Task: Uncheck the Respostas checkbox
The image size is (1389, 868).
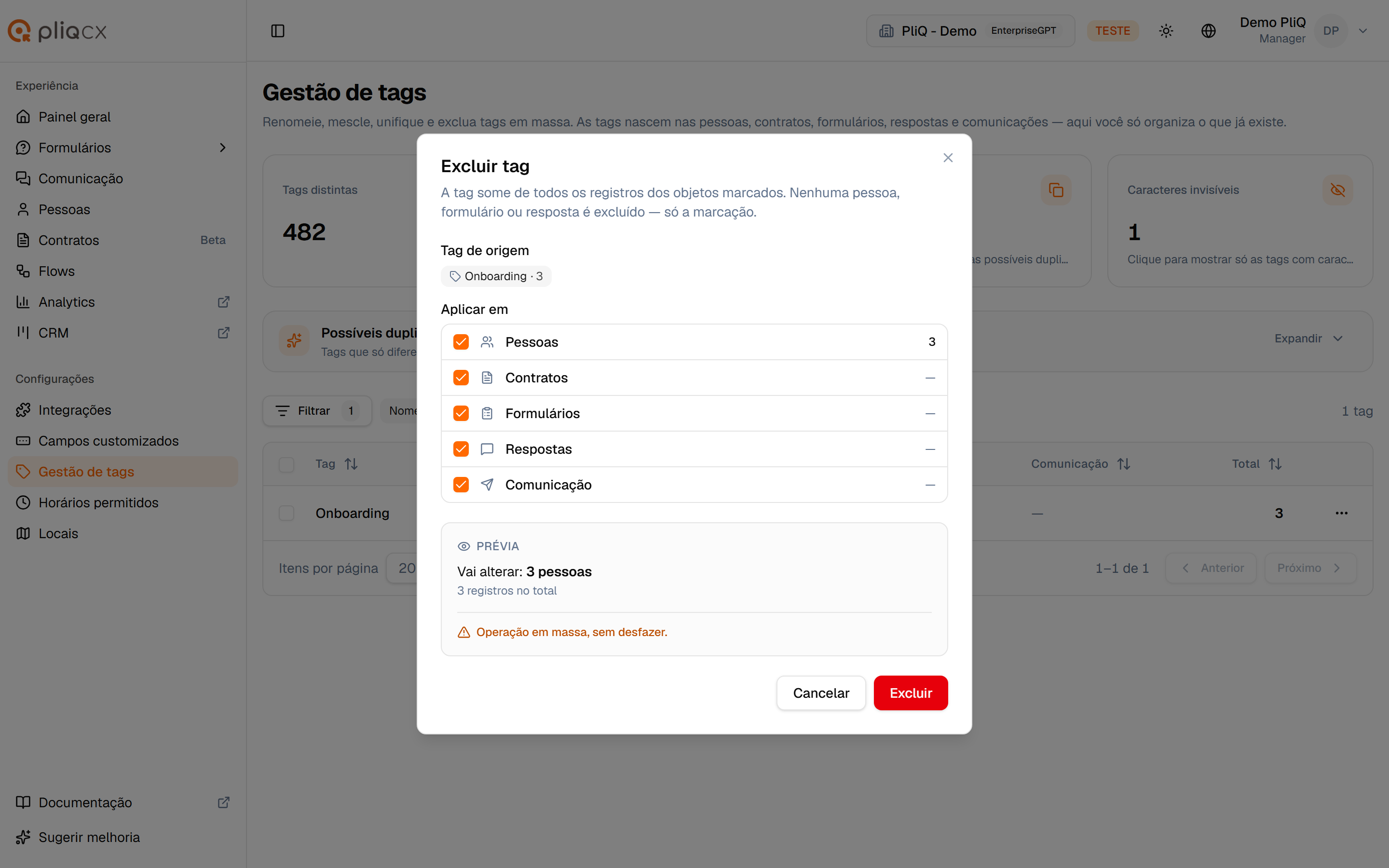Action: coord(461,449)
